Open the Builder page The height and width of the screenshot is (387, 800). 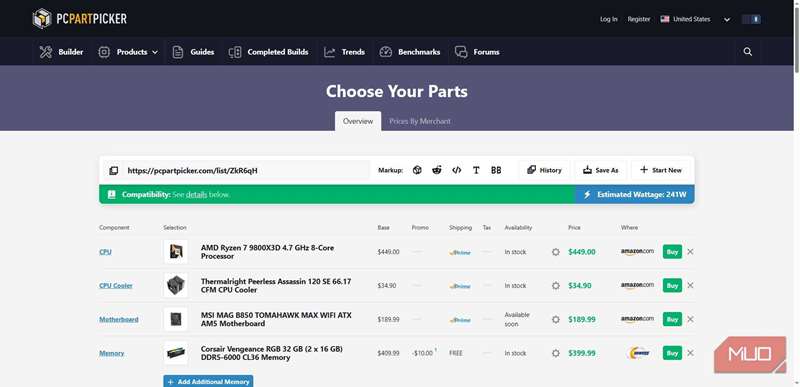tap(61, 52)
